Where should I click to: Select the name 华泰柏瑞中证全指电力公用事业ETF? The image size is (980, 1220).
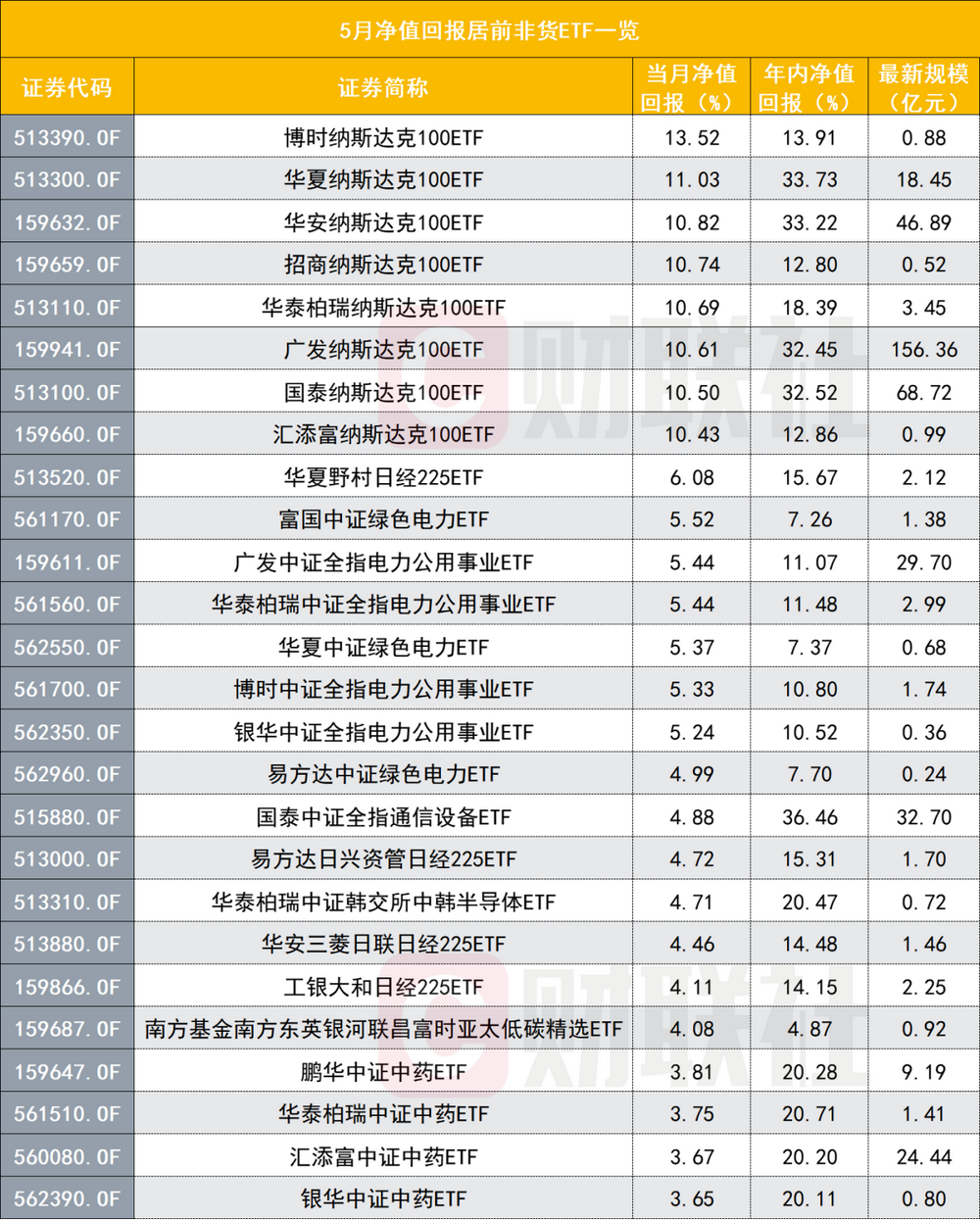(x=383, y=605)
